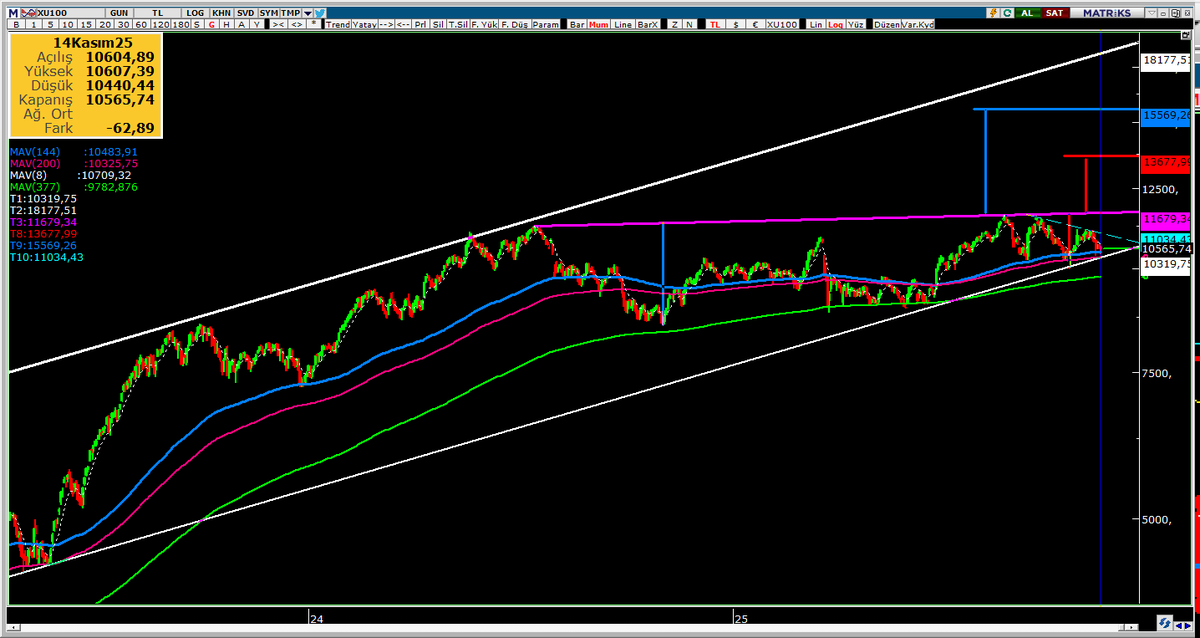Select the 60-minute period button
Image resolution: width=1200 pixels, height=638 pixels.
pos(140,24)
